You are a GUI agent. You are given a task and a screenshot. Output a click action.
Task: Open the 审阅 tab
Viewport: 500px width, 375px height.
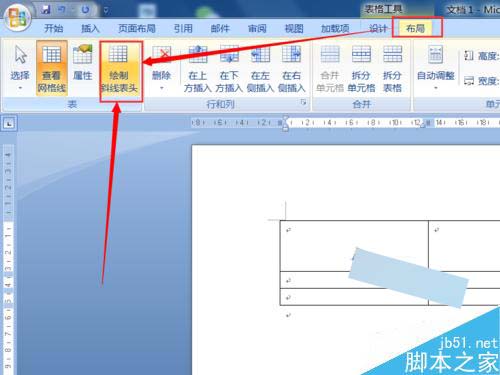[x=257, y=29]
